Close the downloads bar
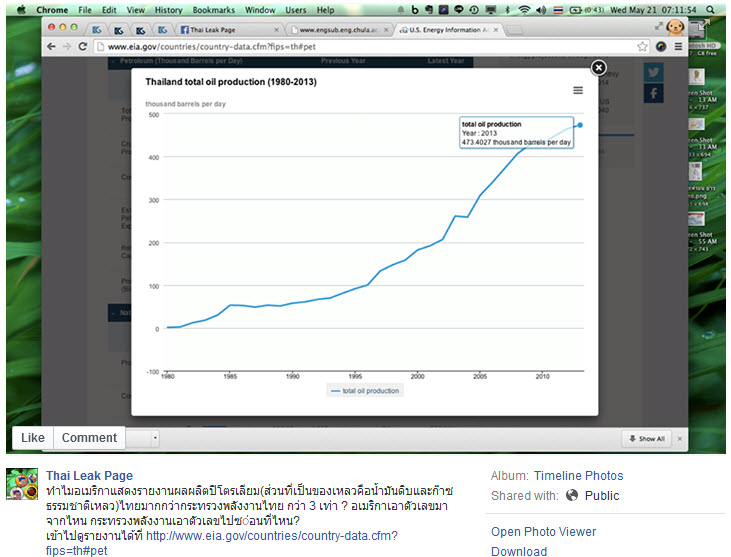731x557 pixels. click(680, 439)
